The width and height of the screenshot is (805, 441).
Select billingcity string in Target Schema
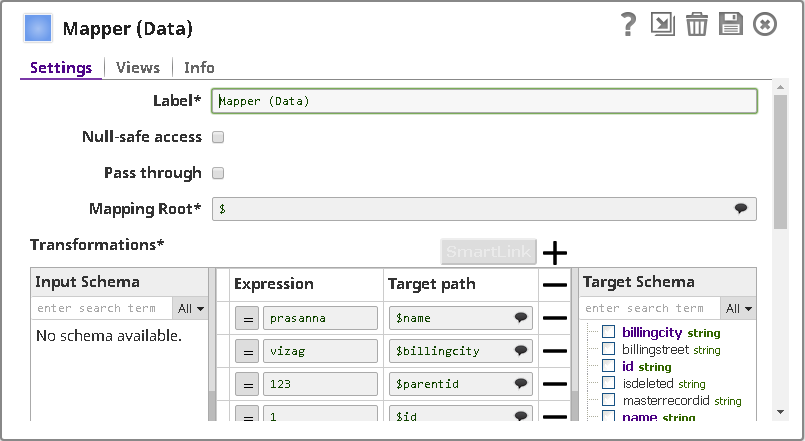point(671,333)
